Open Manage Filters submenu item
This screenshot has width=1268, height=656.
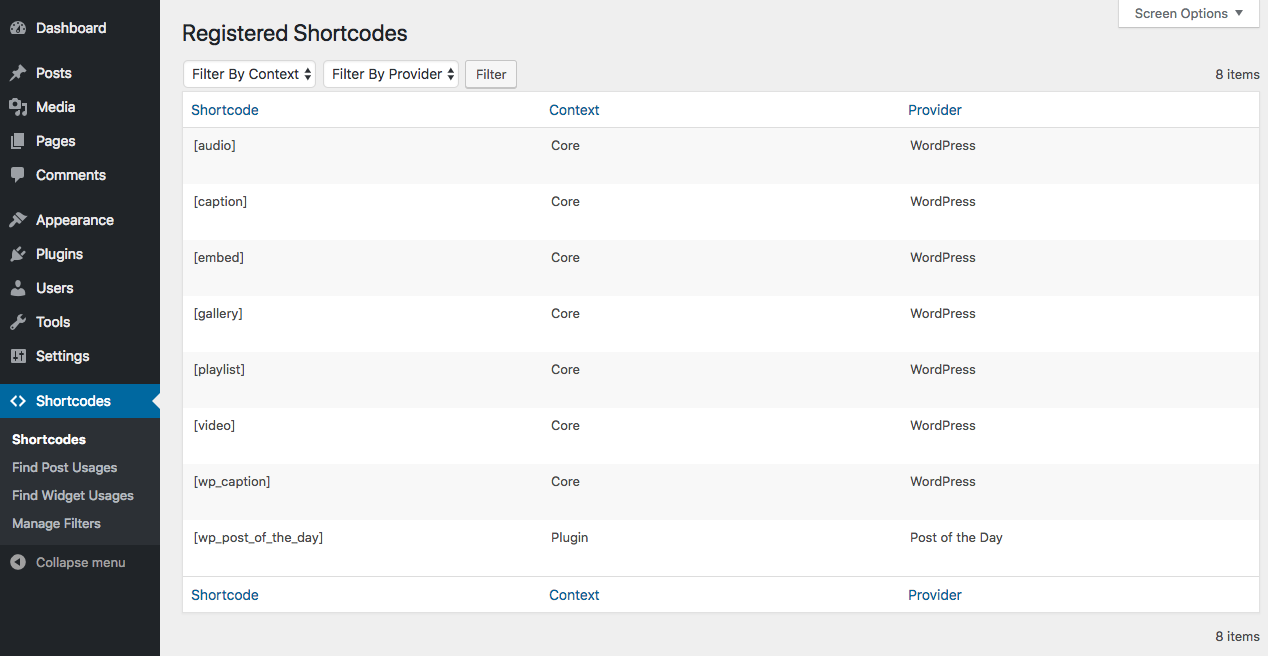[56, 523]
